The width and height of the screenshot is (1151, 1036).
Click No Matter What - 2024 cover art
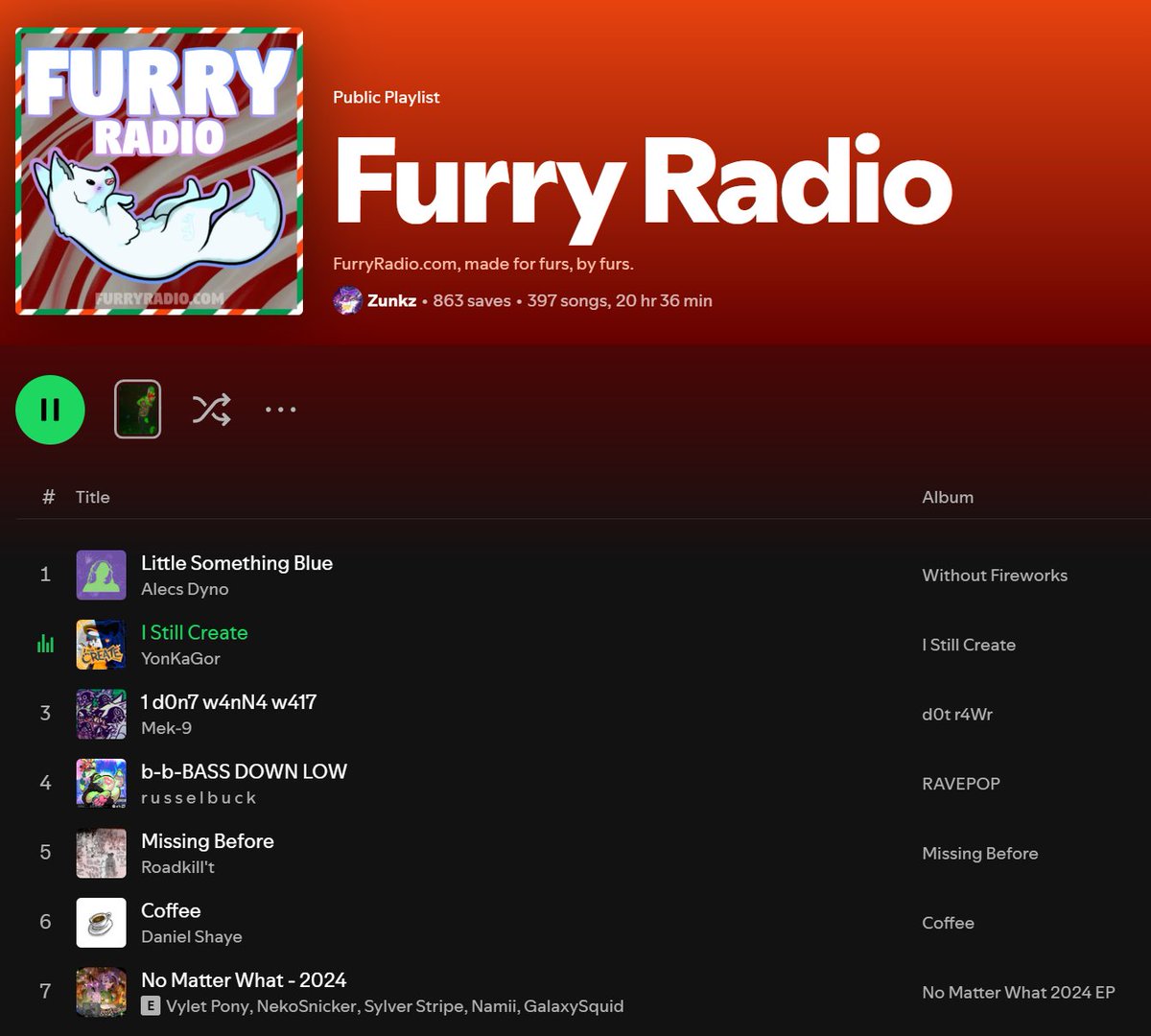click(101, 992)
